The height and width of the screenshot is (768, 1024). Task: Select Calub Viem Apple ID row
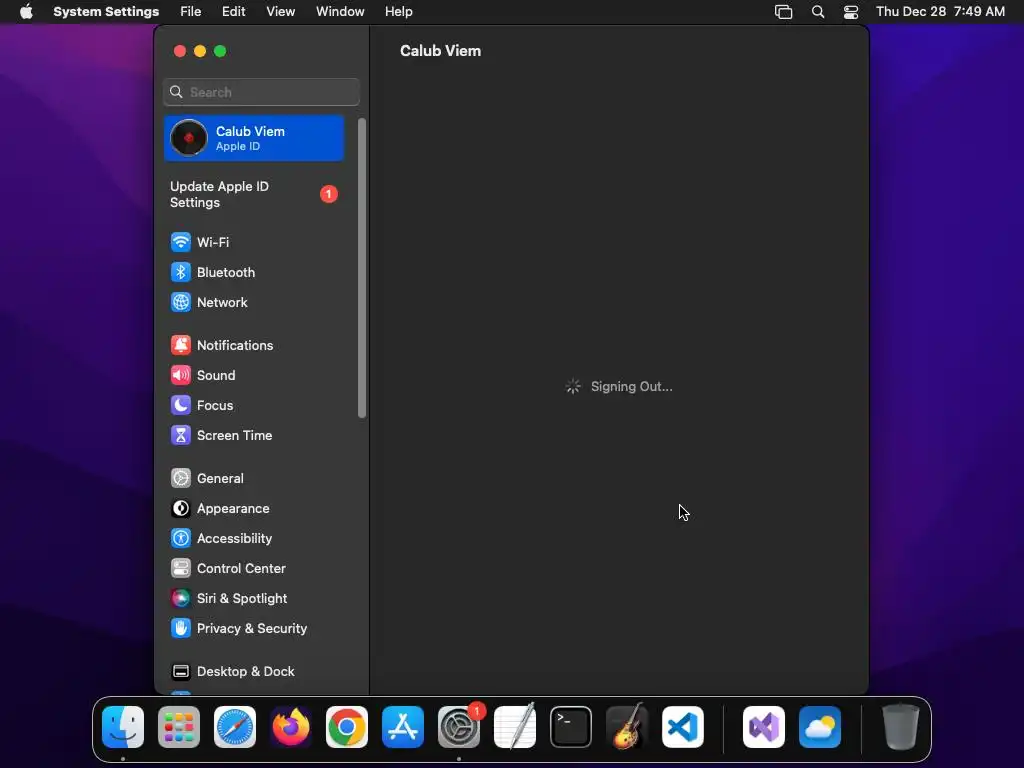255,138
